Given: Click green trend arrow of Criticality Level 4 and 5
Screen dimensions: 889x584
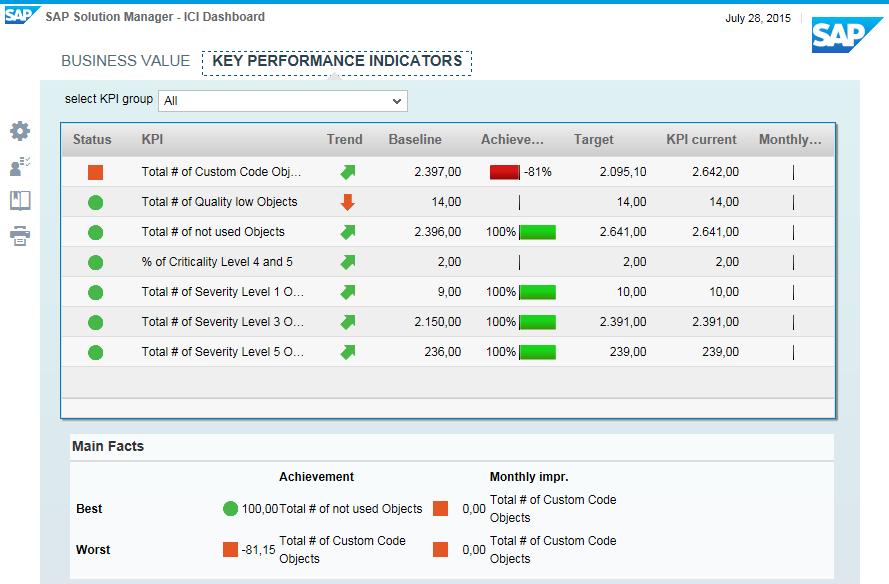Looking at the screenshot, I should [x=348, y=262].
